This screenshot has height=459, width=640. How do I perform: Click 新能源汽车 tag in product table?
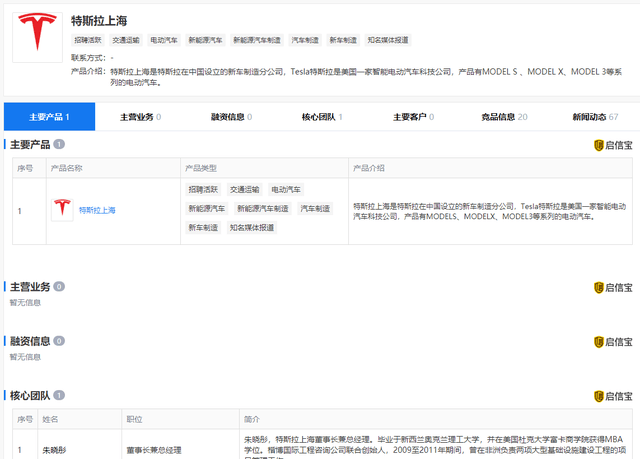click(x=207, y=208)
